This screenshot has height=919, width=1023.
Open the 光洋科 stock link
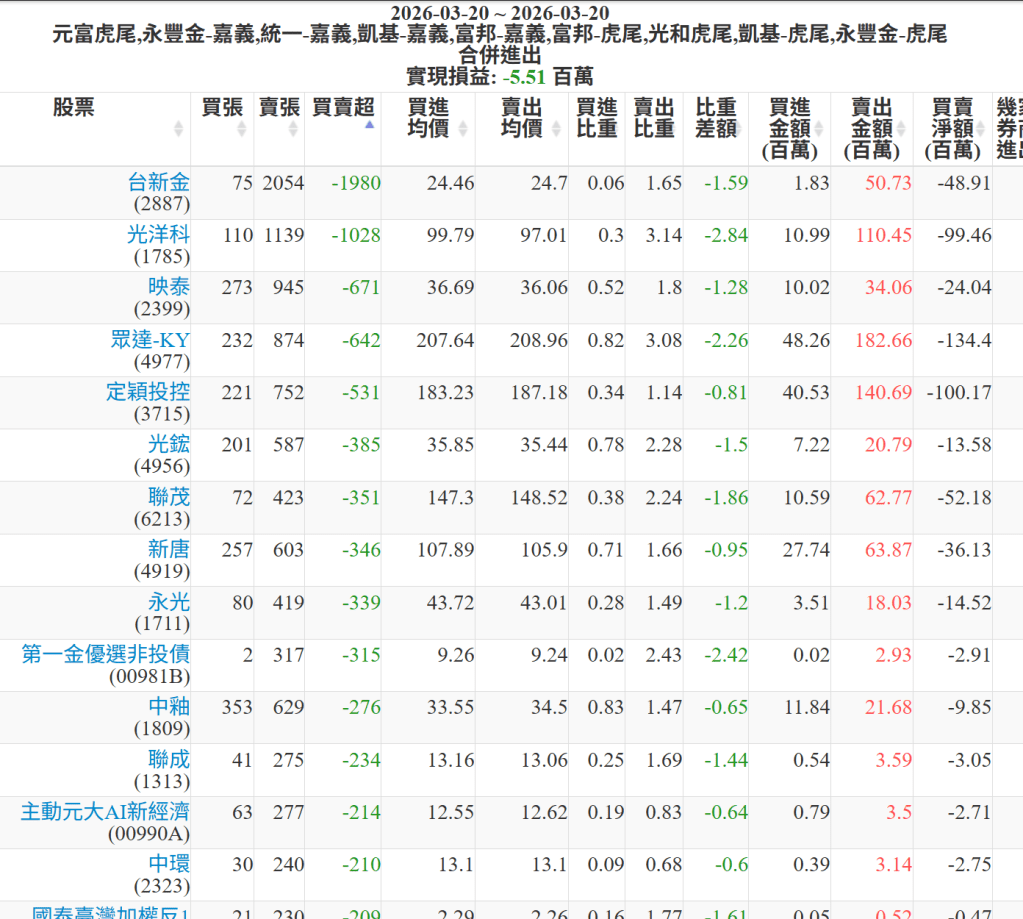[x=159, y=234]
